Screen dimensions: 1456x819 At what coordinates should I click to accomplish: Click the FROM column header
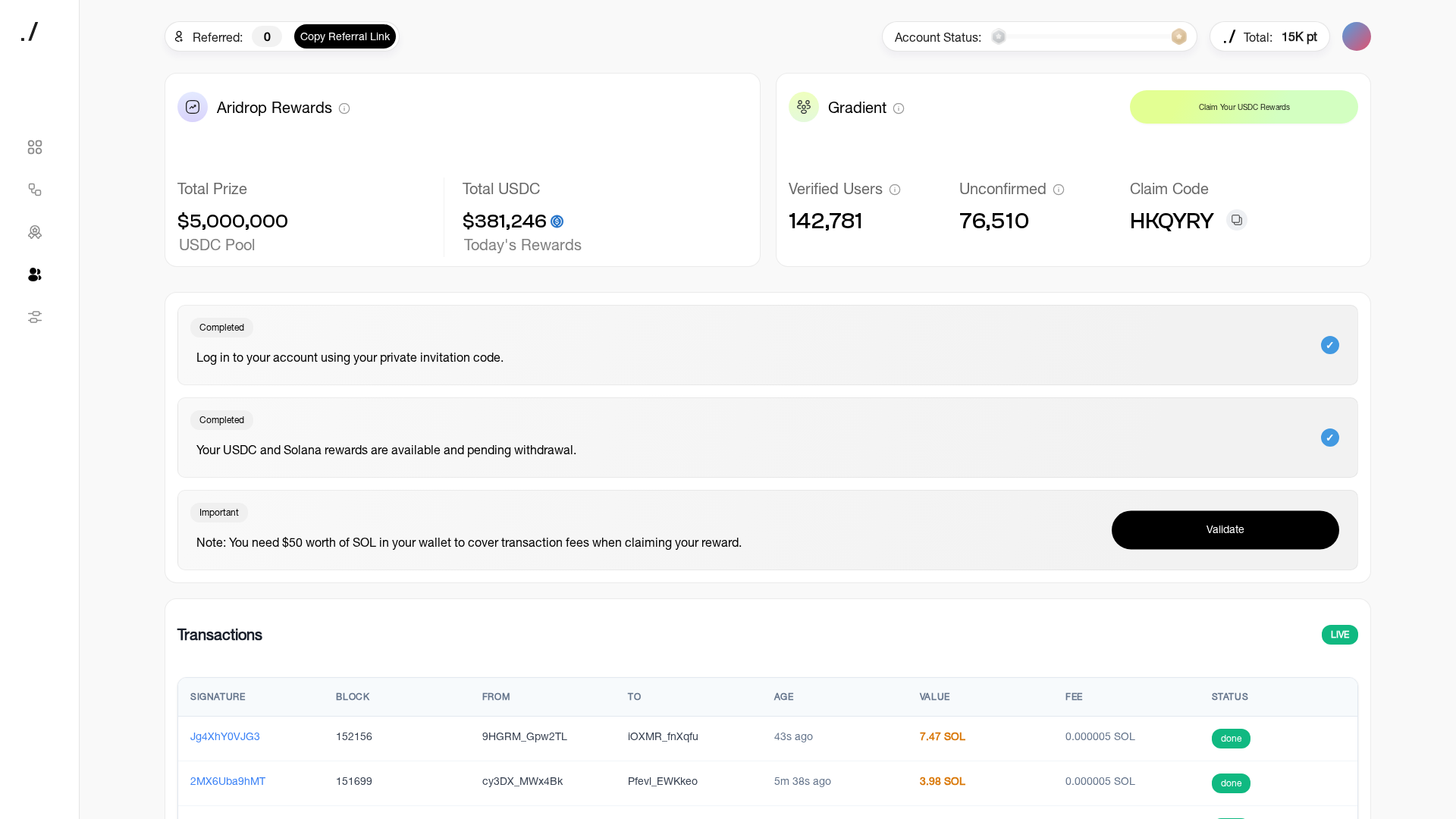[x=496, y=697]
